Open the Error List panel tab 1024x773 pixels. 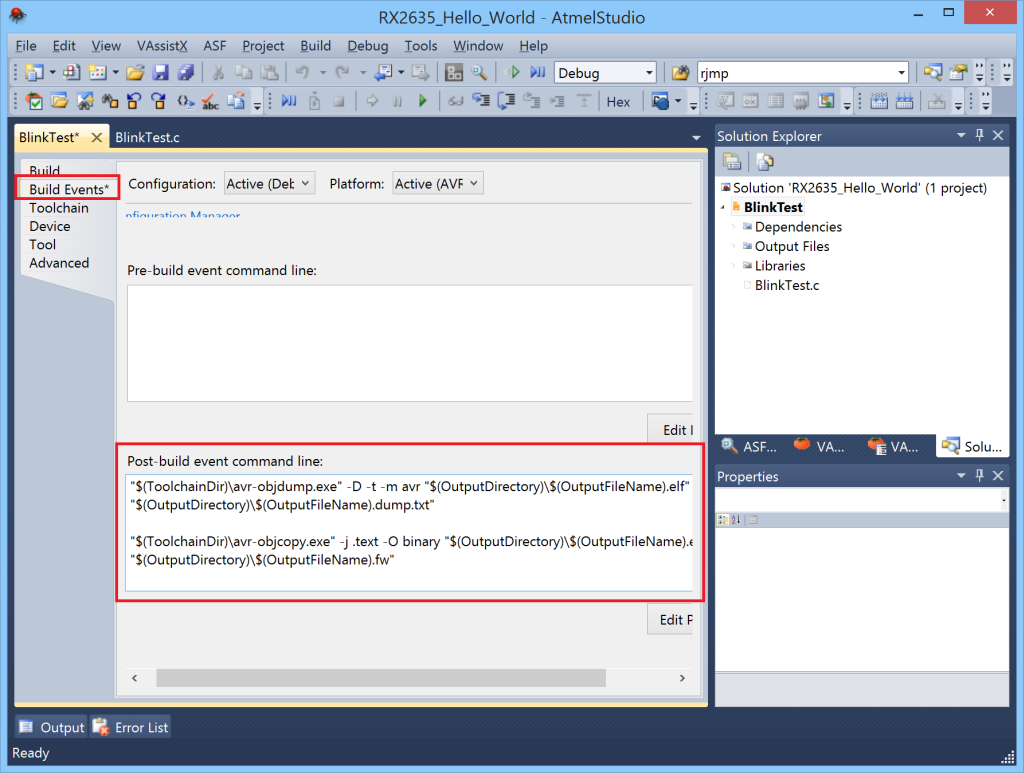tap(130, 727)
